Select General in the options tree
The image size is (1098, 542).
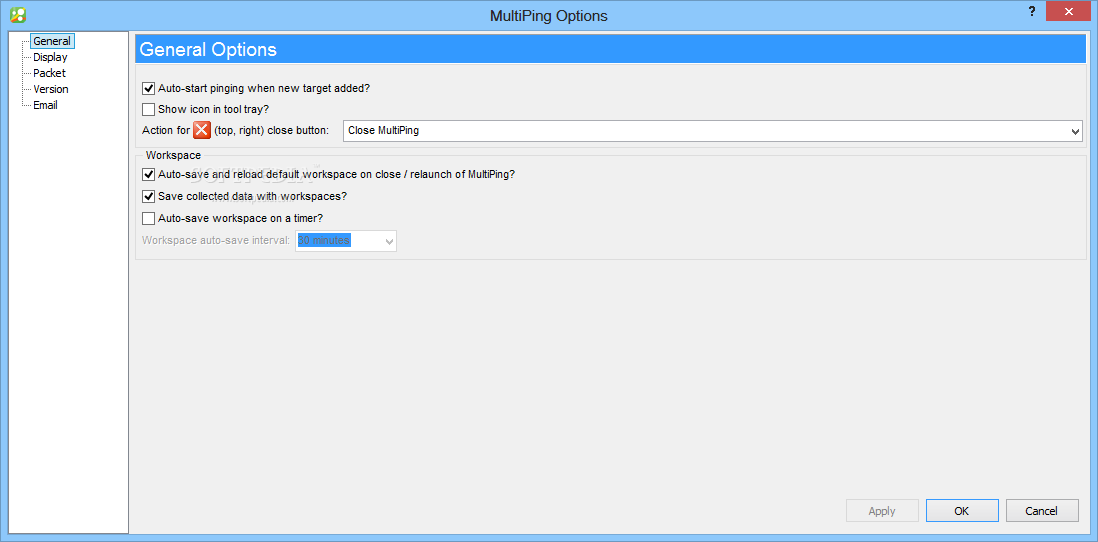point(52,41)
